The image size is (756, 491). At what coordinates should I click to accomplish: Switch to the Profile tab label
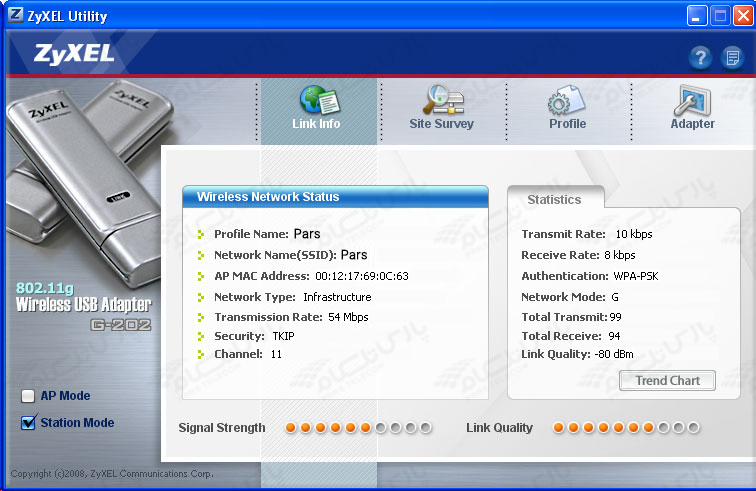click(567, 123)
